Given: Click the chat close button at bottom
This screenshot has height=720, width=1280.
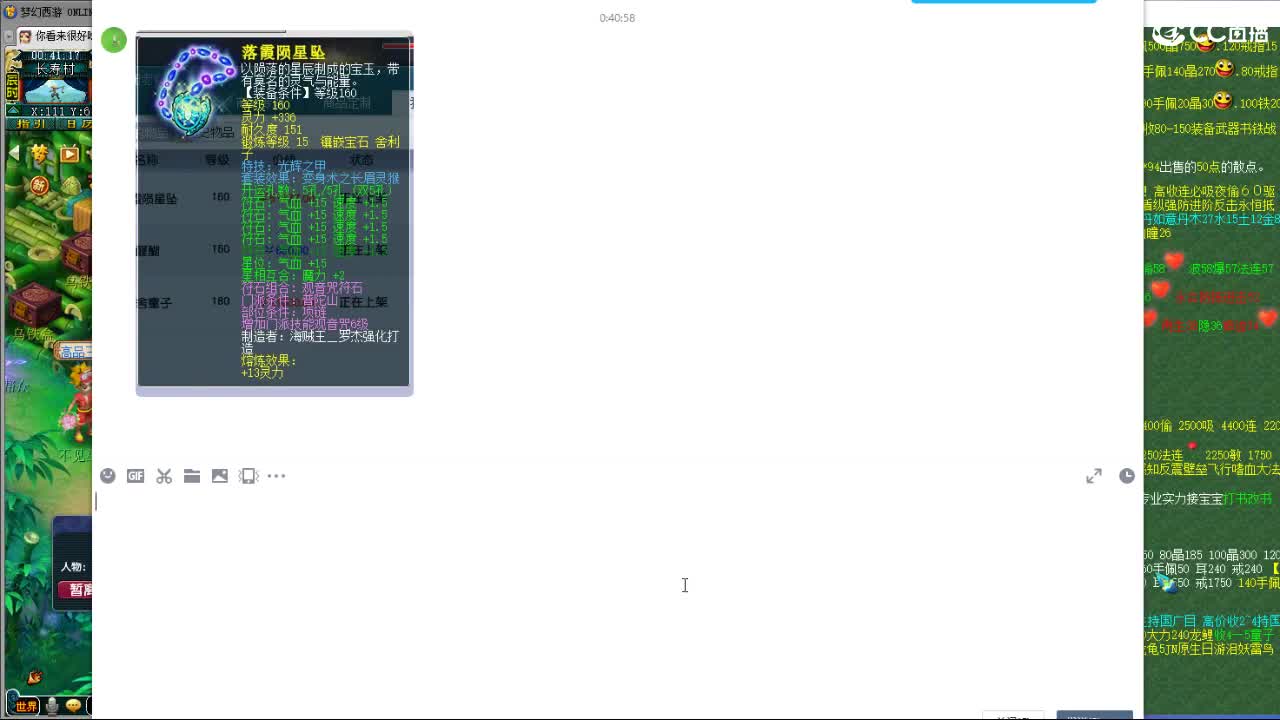Looking at the screenshot, I should [1013, 716].
